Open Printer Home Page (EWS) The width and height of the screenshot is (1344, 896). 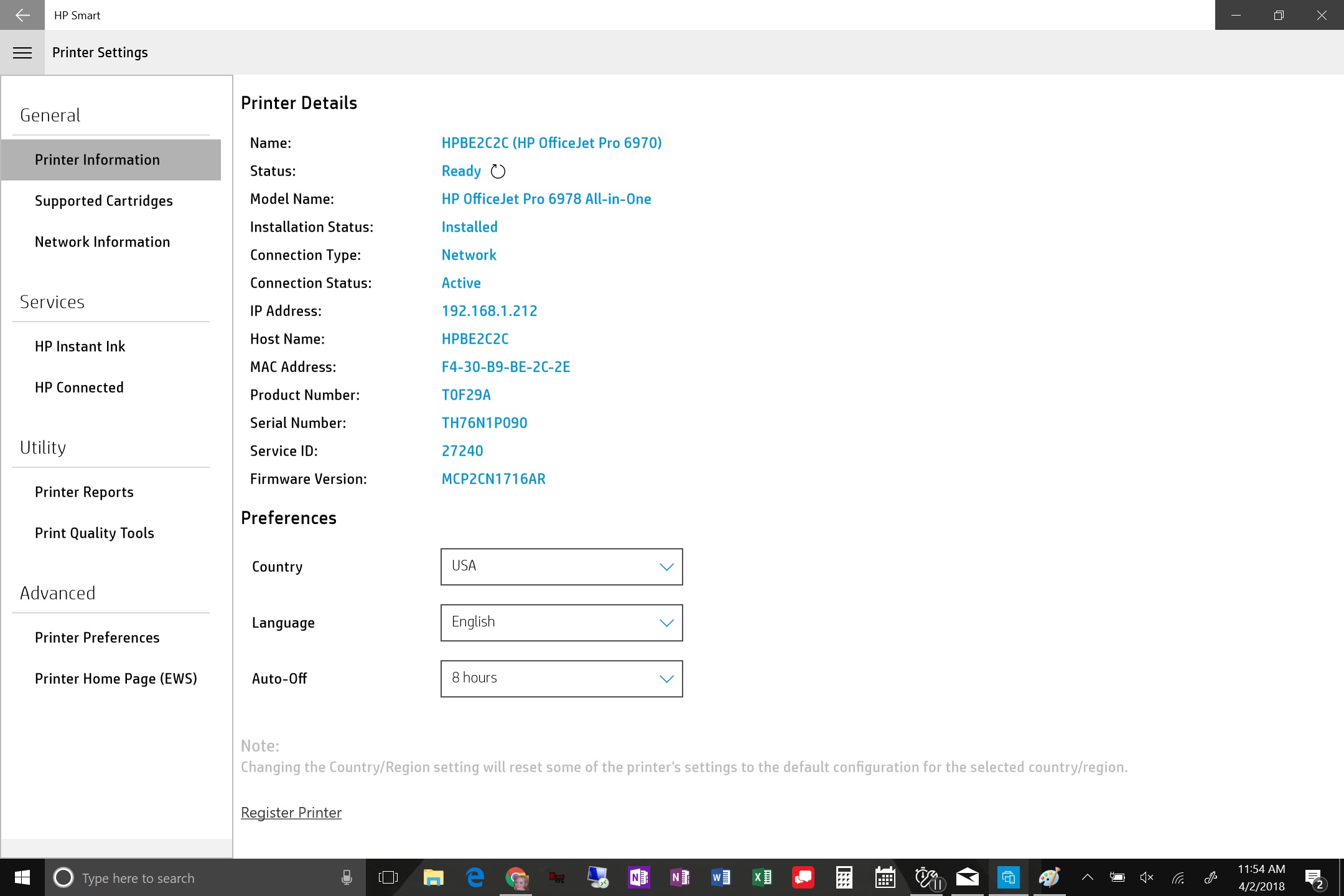(116, 679)
